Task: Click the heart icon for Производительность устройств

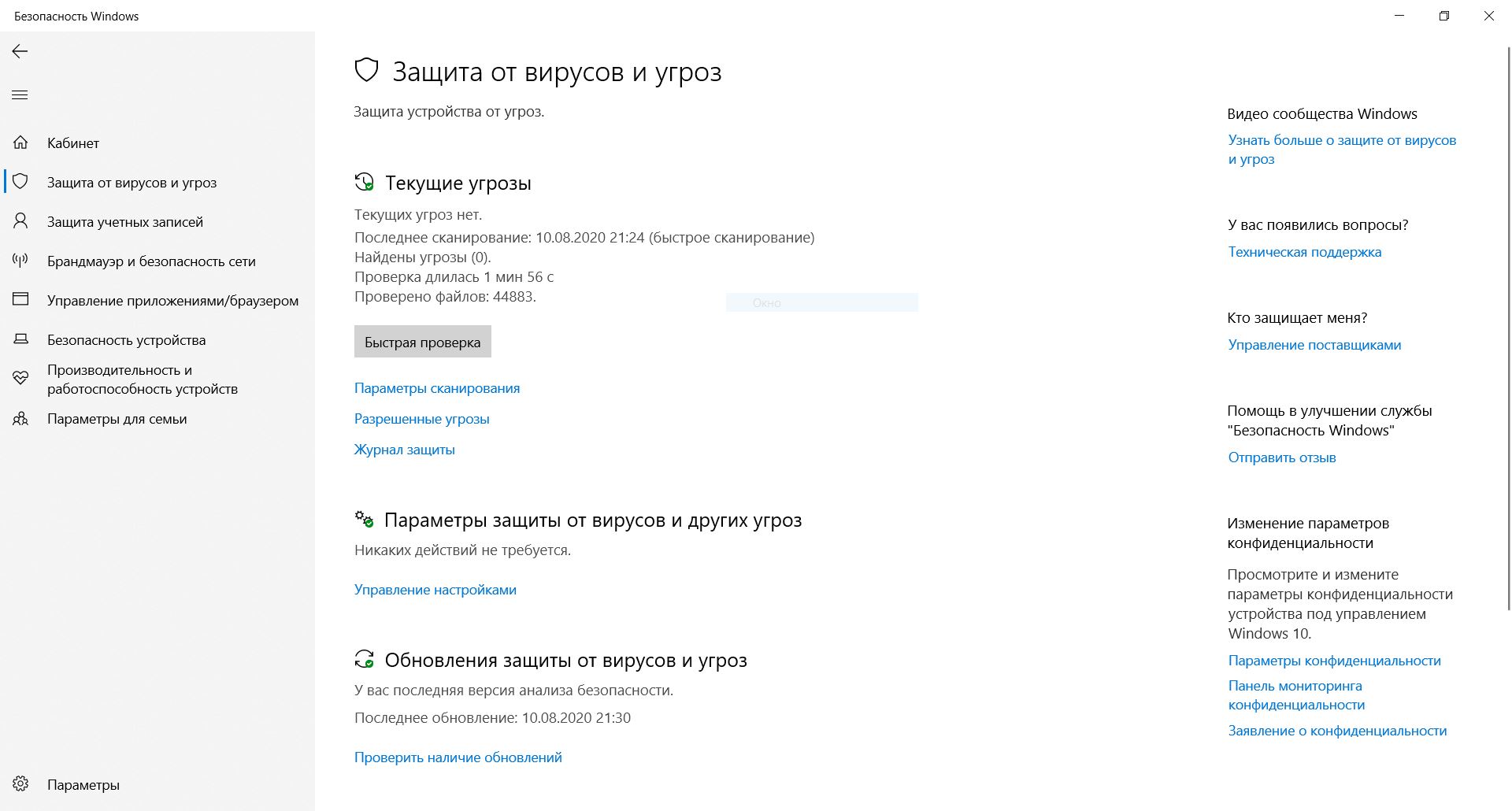Action: click(x=20, y=379)
